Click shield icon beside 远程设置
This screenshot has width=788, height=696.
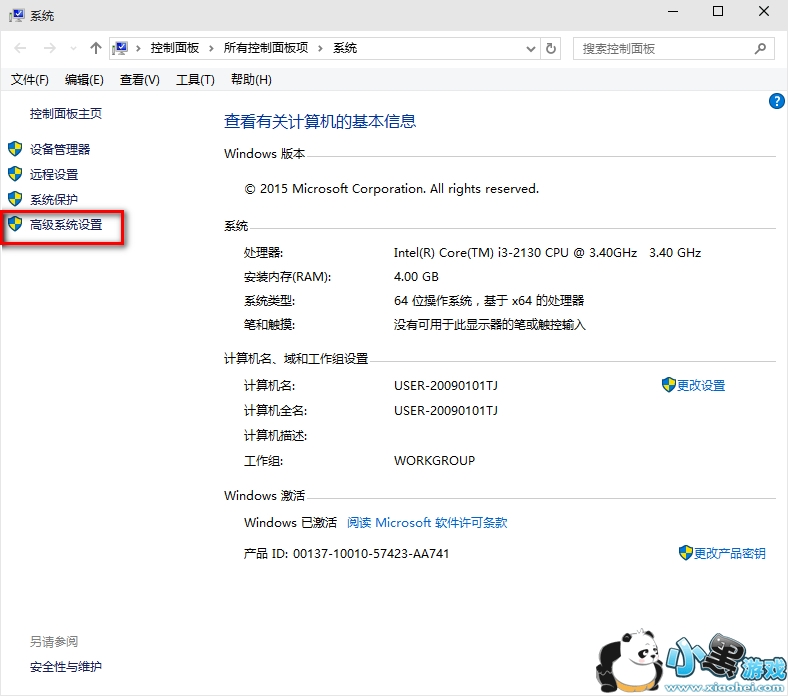15,174
